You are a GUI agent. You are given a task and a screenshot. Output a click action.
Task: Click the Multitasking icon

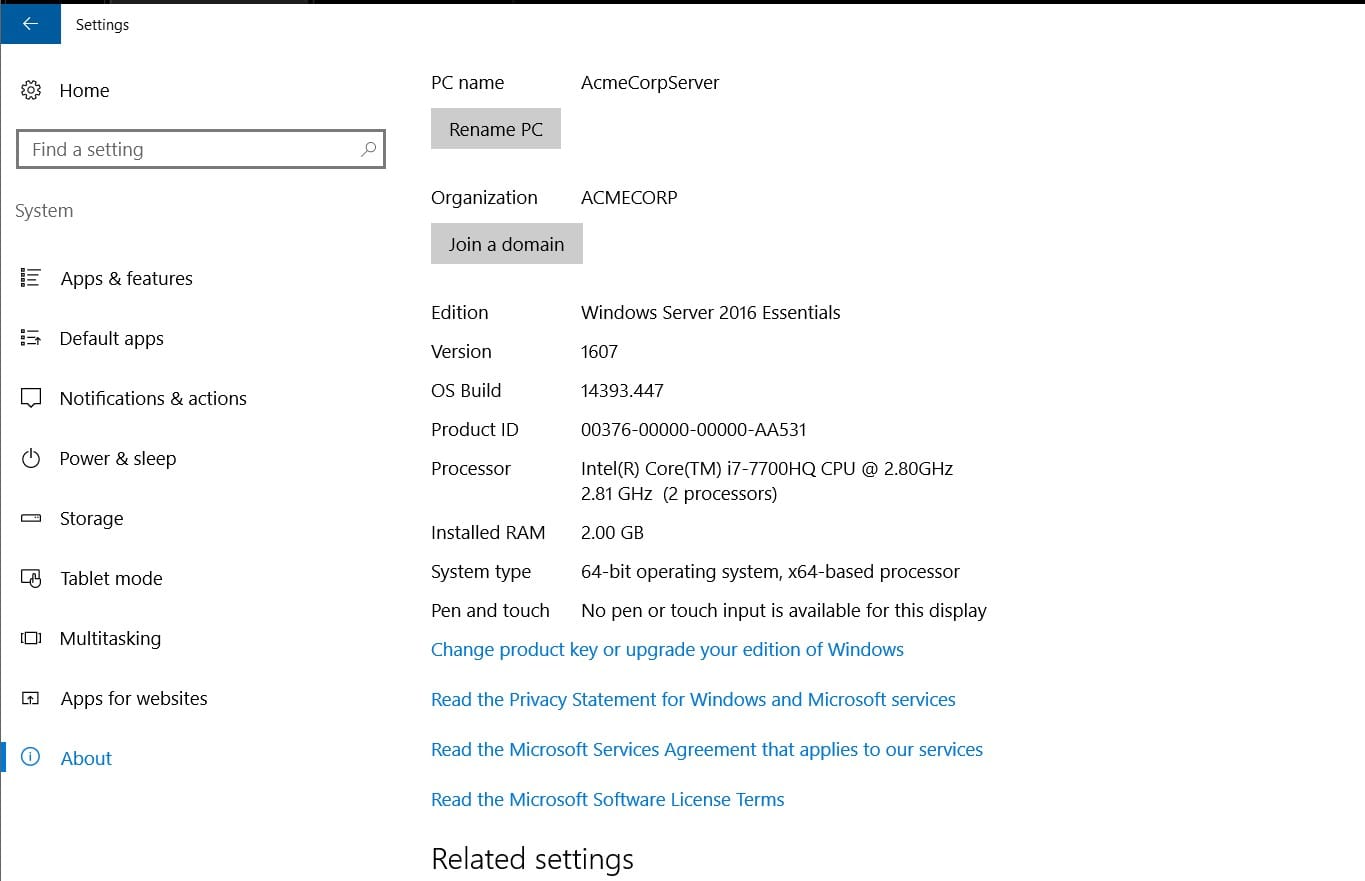(31, 638)
